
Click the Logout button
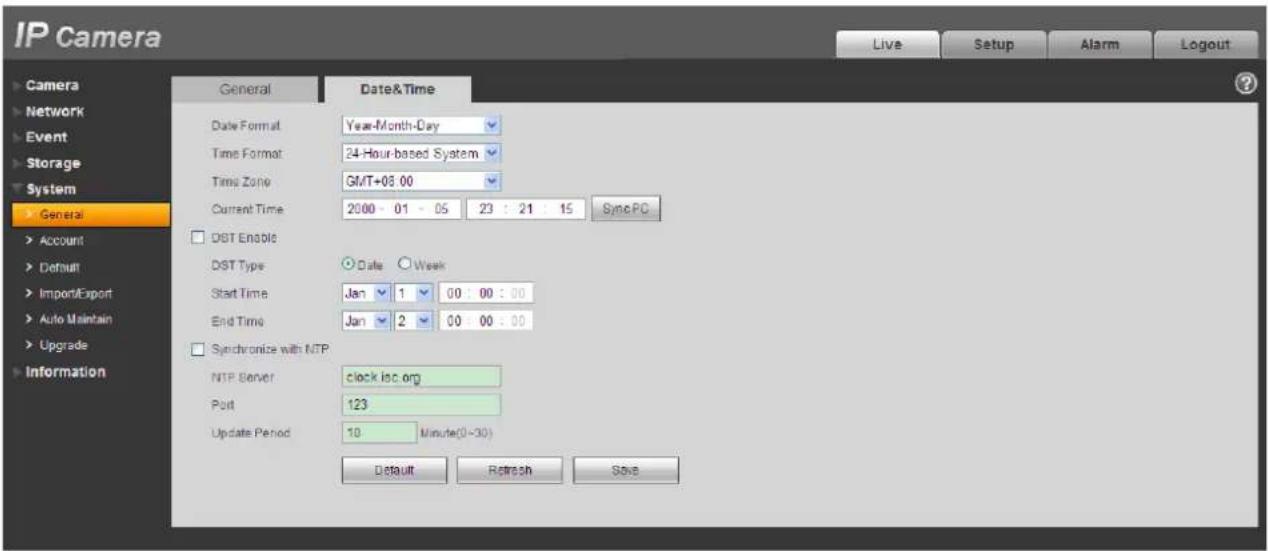pos(1207,43)
